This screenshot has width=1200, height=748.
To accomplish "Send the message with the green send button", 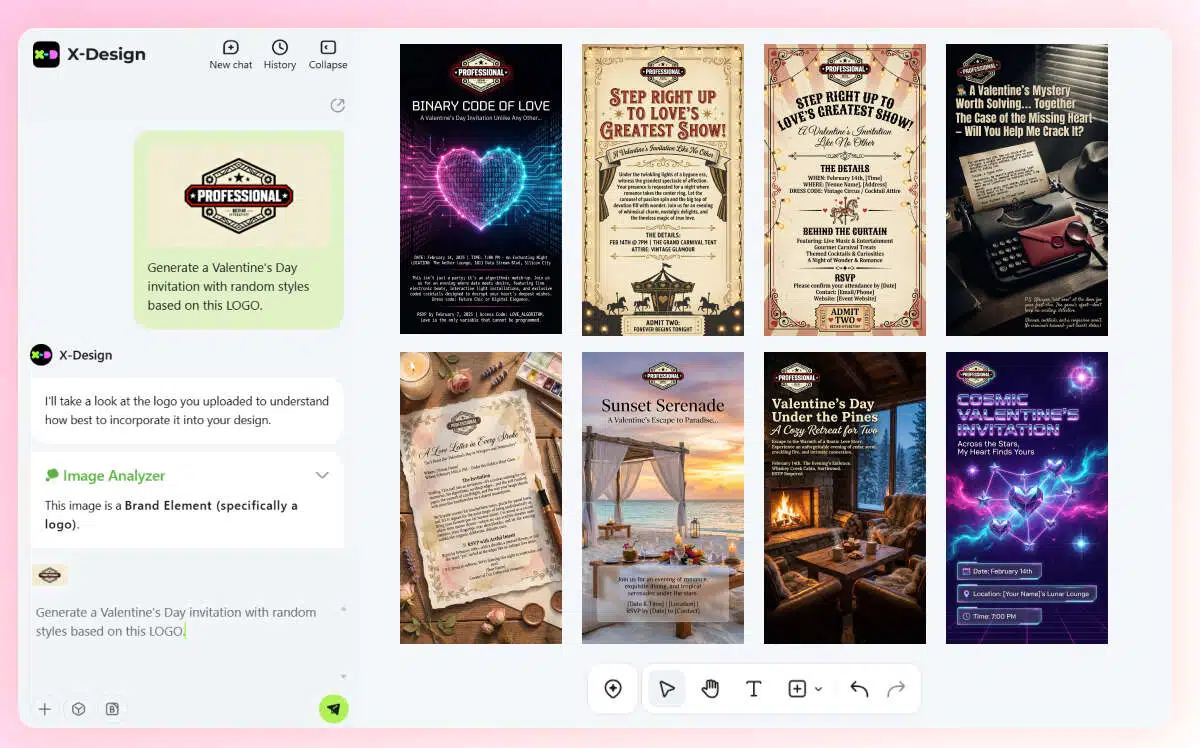I will tap(334, 708).
